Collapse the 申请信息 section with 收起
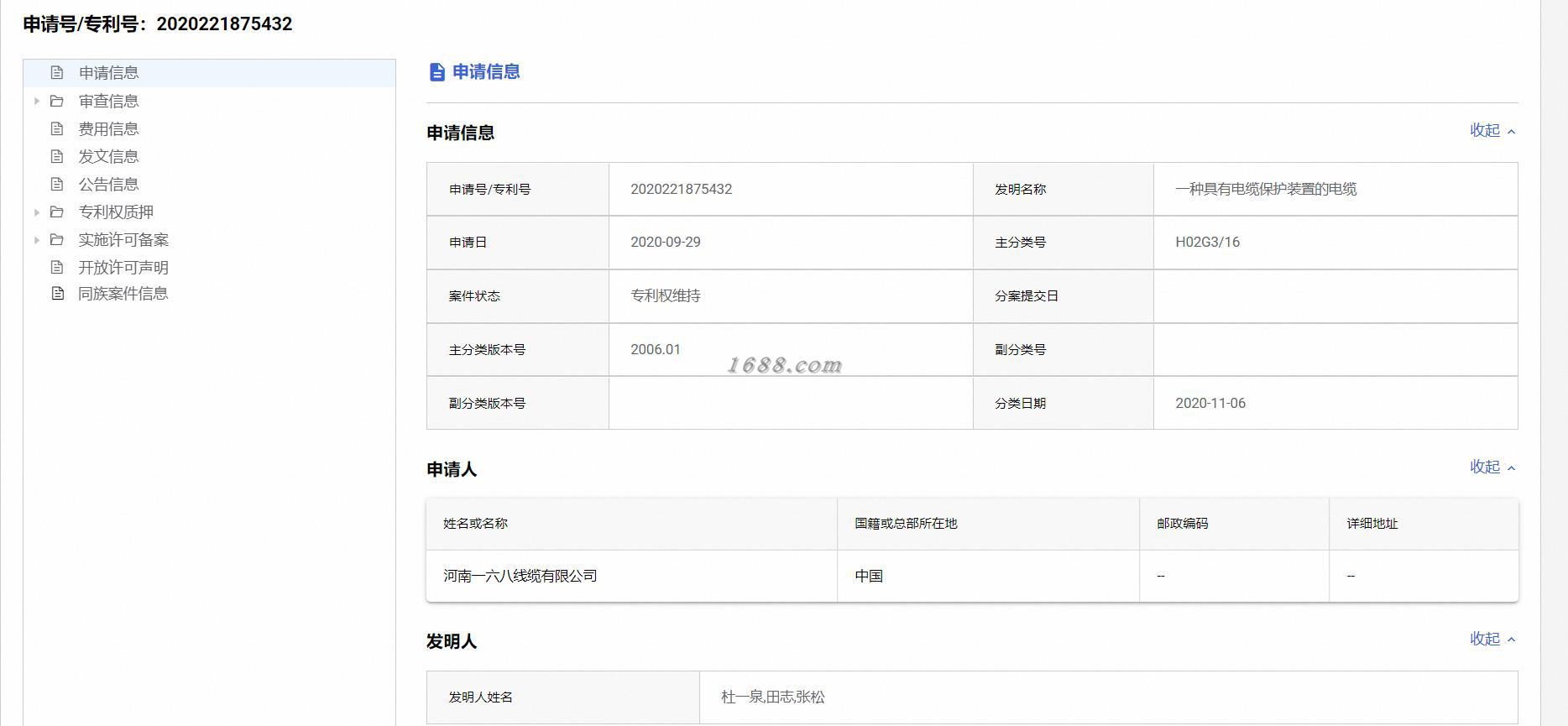1568x726 pixels. [x=1492, y=130]
